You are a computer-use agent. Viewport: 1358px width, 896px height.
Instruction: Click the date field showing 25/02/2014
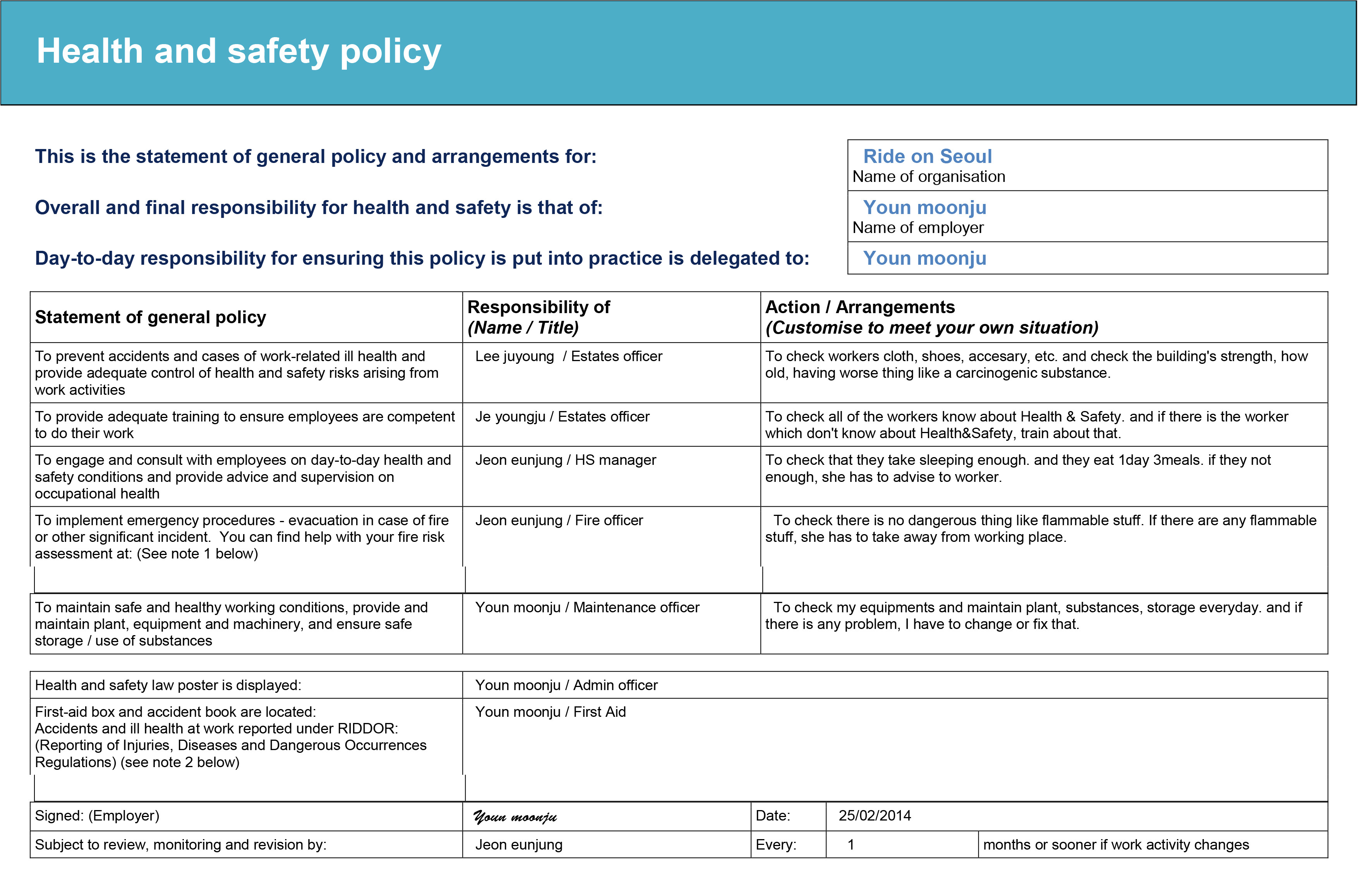click(874, 816)
